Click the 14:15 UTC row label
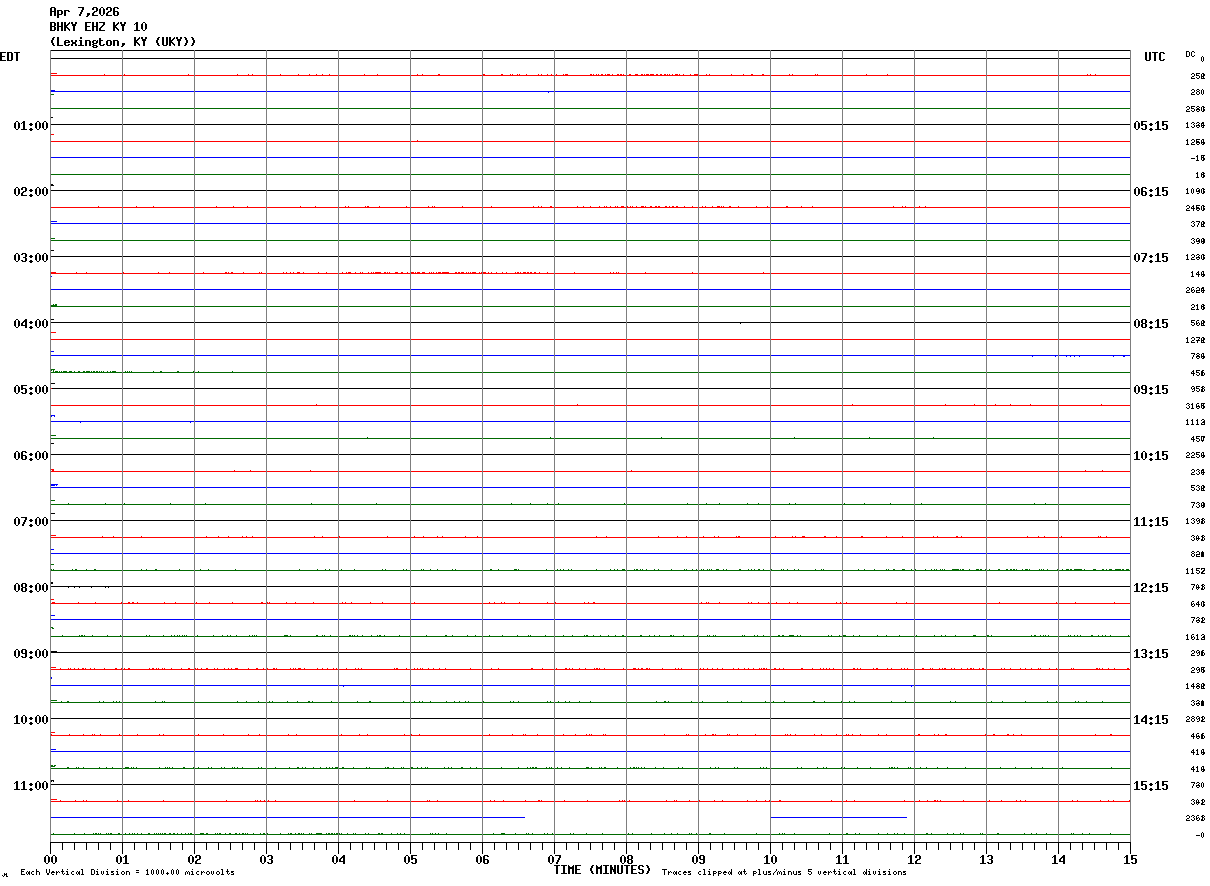 (1151, 720)
